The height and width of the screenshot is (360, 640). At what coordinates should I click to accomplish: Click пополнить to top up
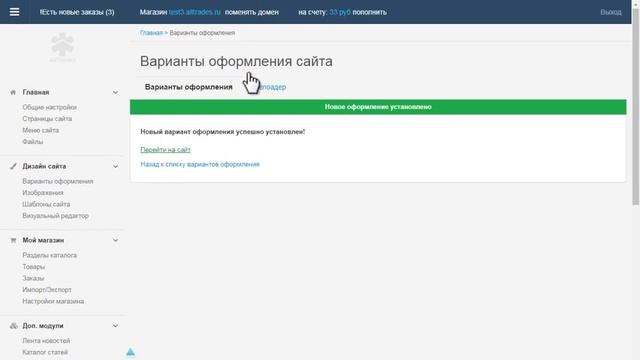click(369, 12)
